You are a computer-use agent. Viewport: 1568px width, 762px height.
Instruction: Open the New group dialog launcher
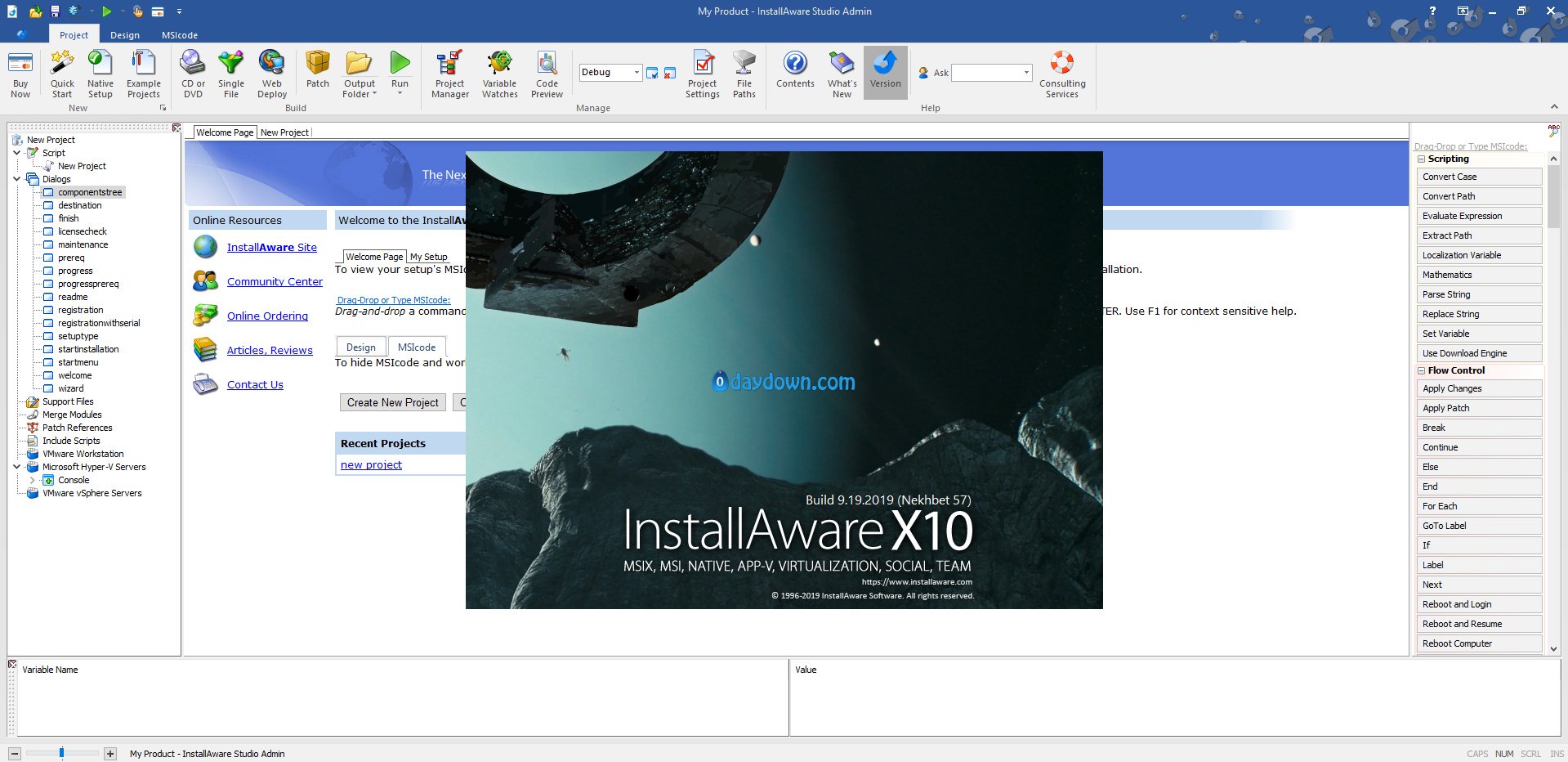(x=163, y=108)
